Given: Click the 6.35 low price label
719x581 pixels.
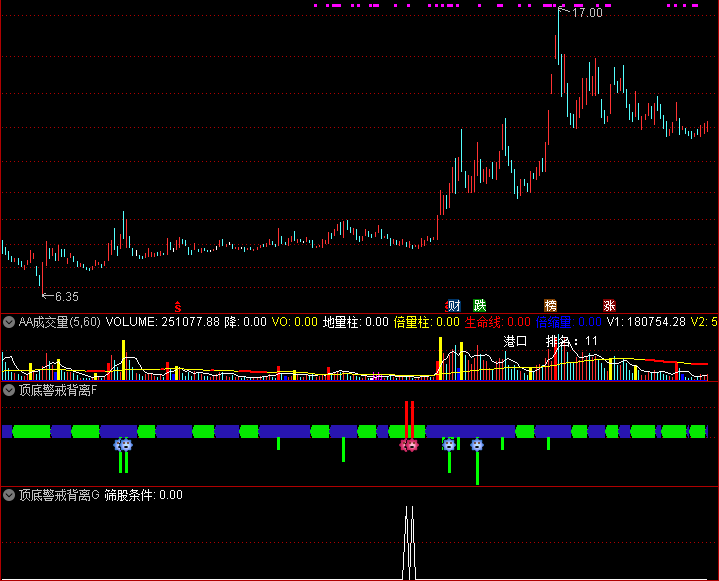Looking at the screenshot, I should (66, 297).
